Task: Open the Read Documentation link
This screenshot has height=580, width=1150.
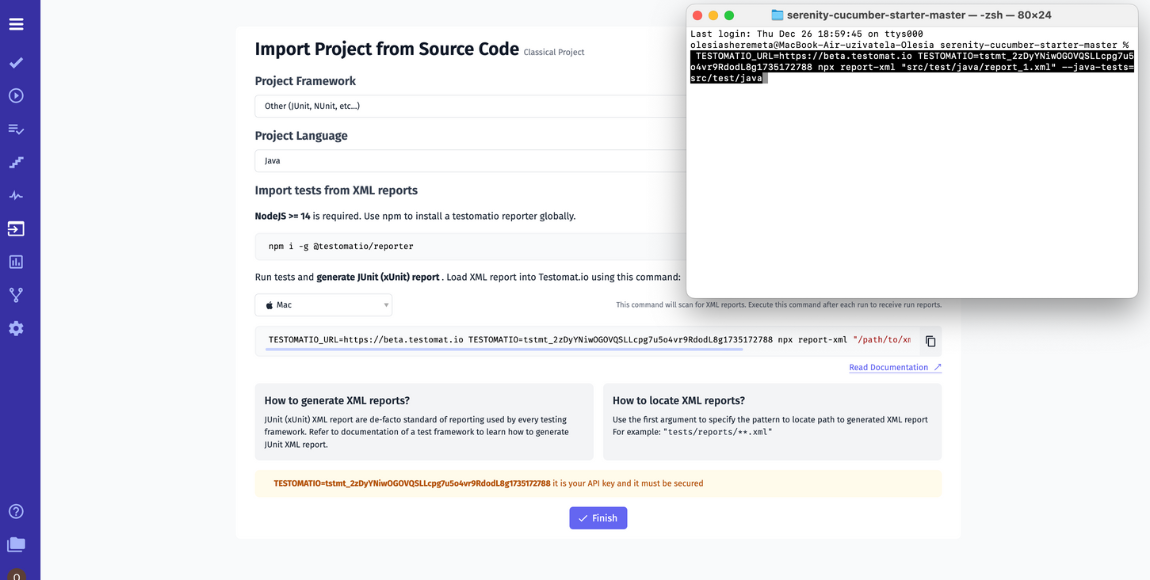Action: (889, 367)
